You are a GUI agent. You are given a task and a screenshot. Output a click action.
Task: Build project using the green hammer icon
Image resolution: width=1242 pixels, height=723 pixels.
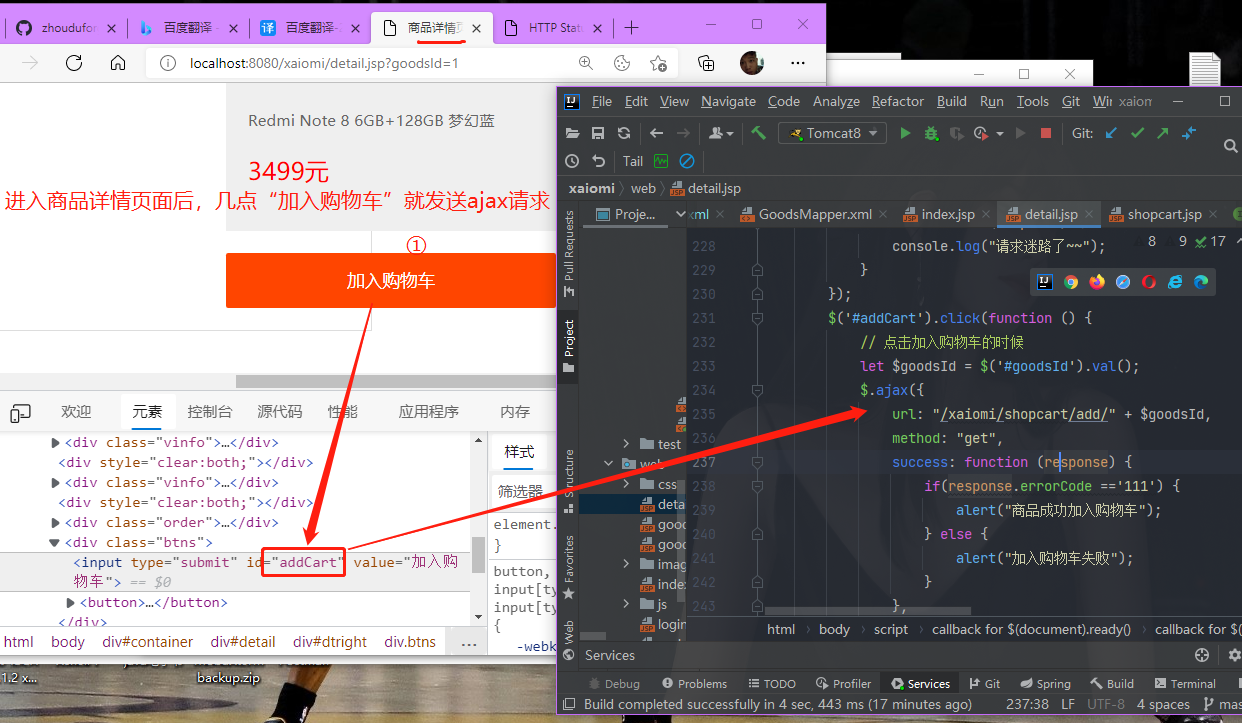pyautogui.click(x=759, y=133)
